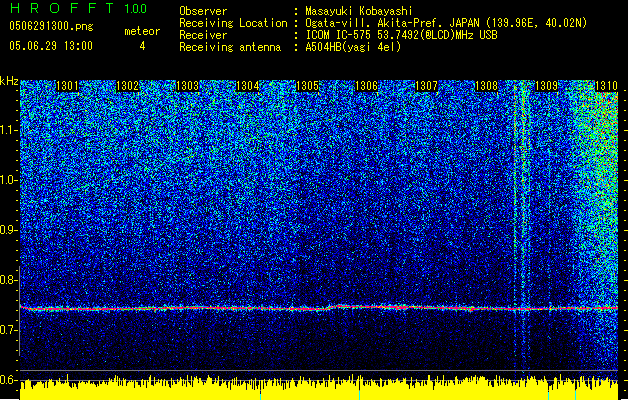Click the 1309 time marker

(x=546, y=86)
